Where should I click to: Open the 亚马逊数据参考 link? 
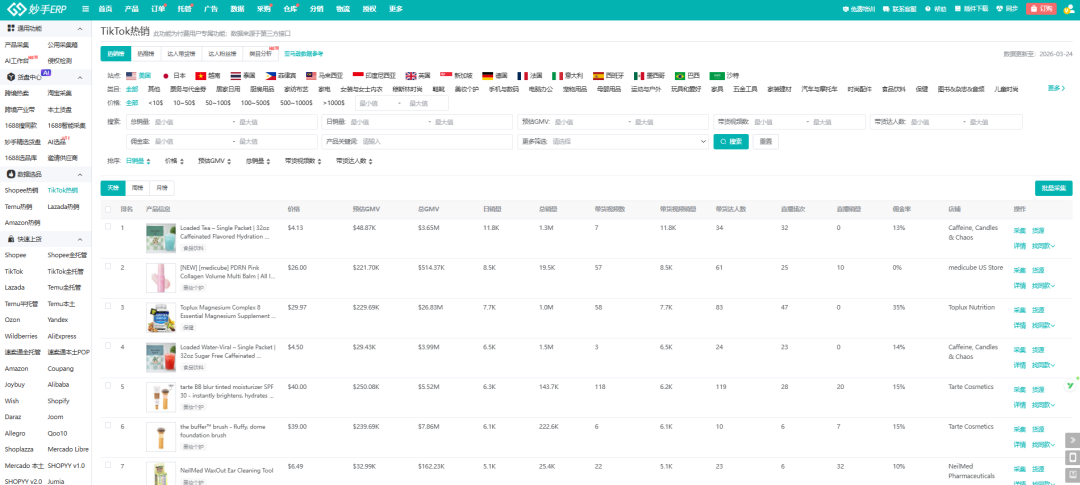coord(304,53)
